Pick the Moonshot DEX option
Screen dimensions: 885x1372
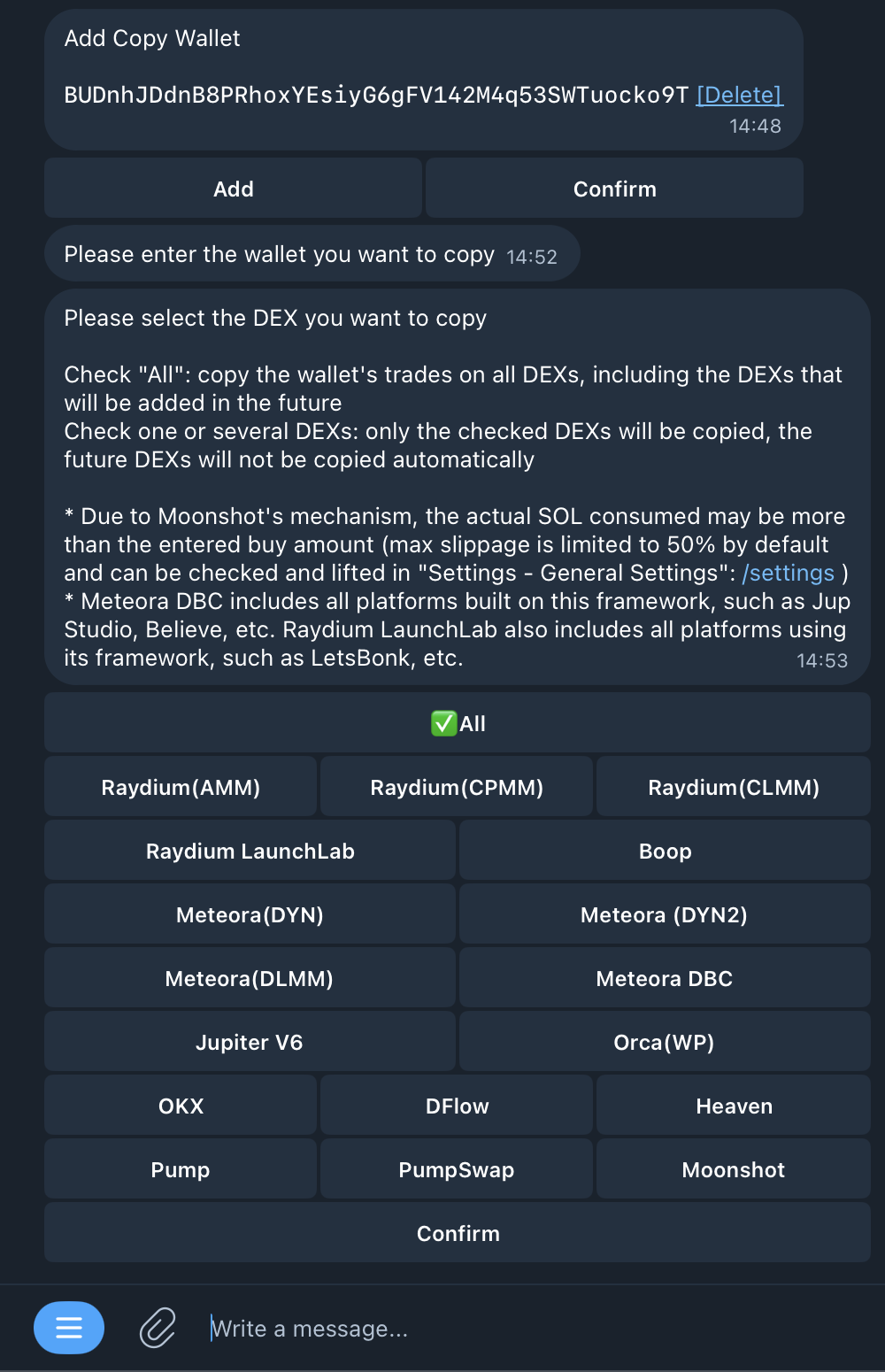point(734,1169)
